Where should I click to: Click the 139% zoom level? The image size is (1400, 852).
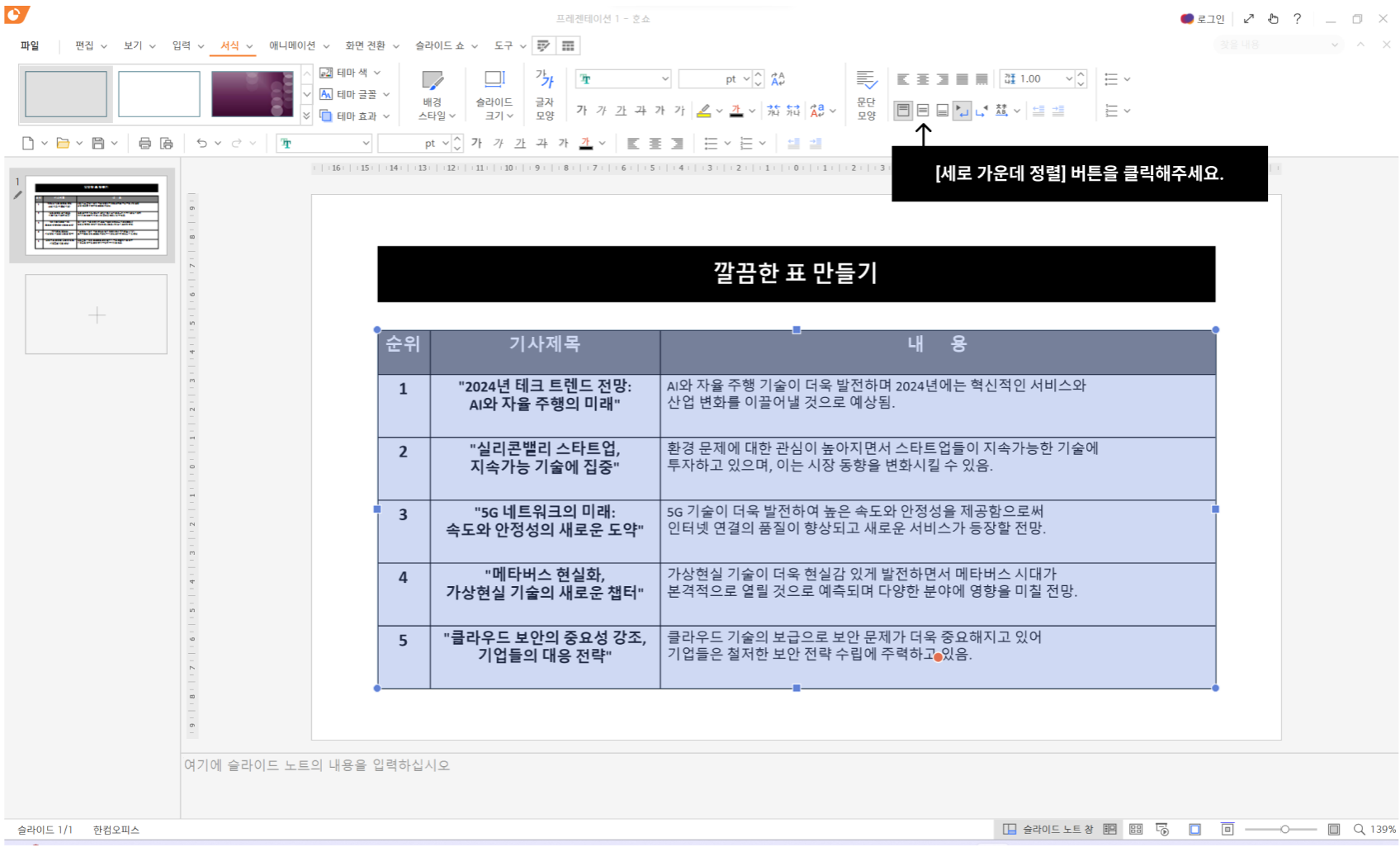pos(1383,830)
